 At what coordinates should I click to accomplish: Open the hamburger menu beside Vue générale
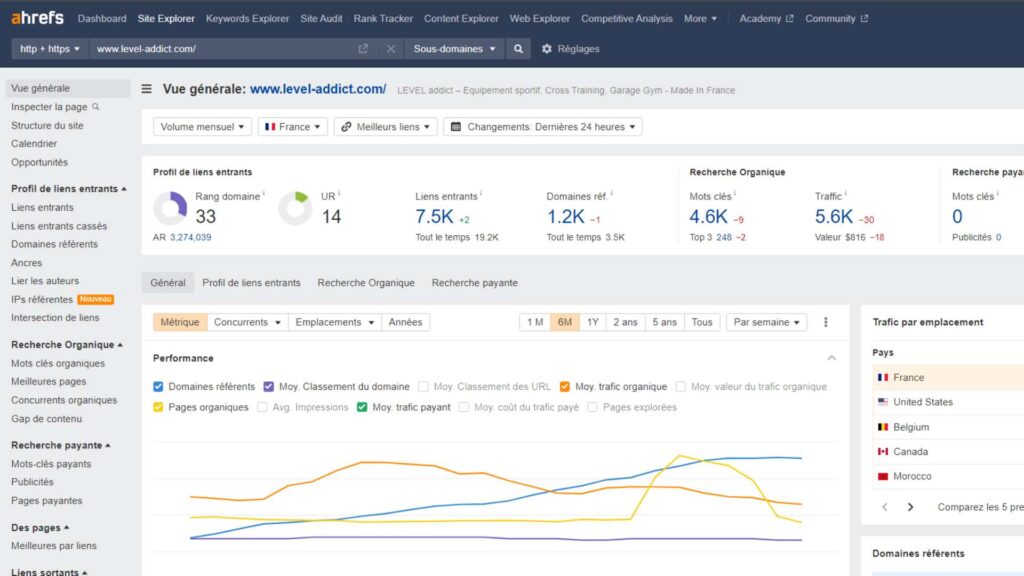tap(147, 89)
